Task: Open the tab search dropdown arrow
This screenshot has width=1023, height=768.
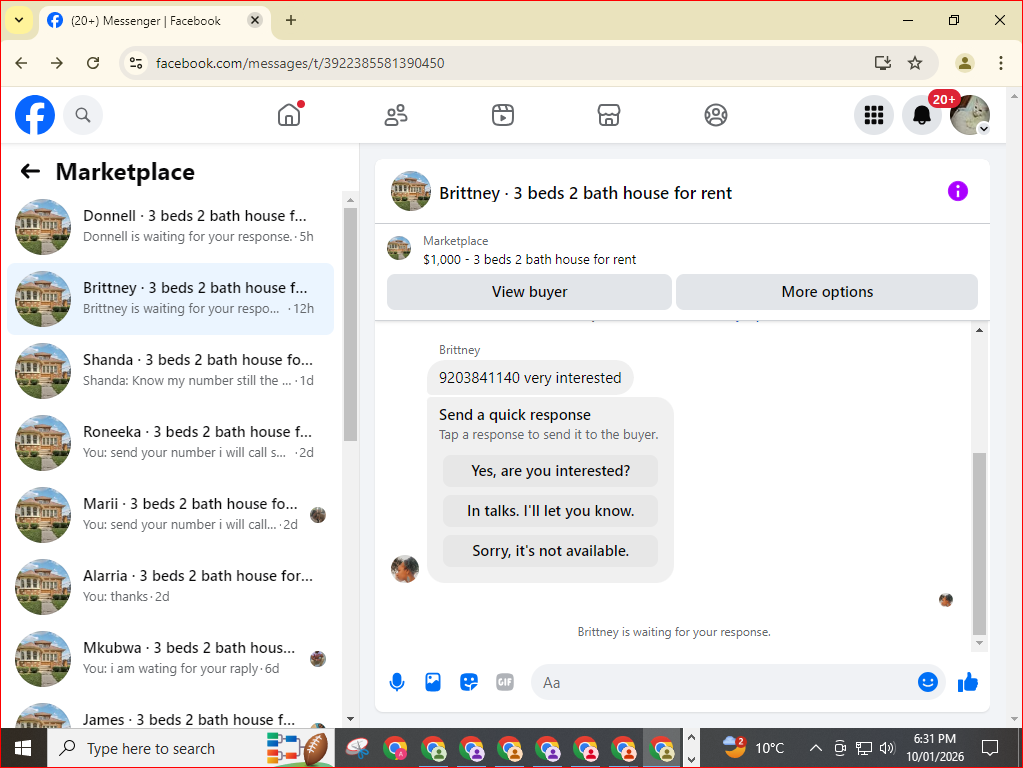Action: [19, 20]
